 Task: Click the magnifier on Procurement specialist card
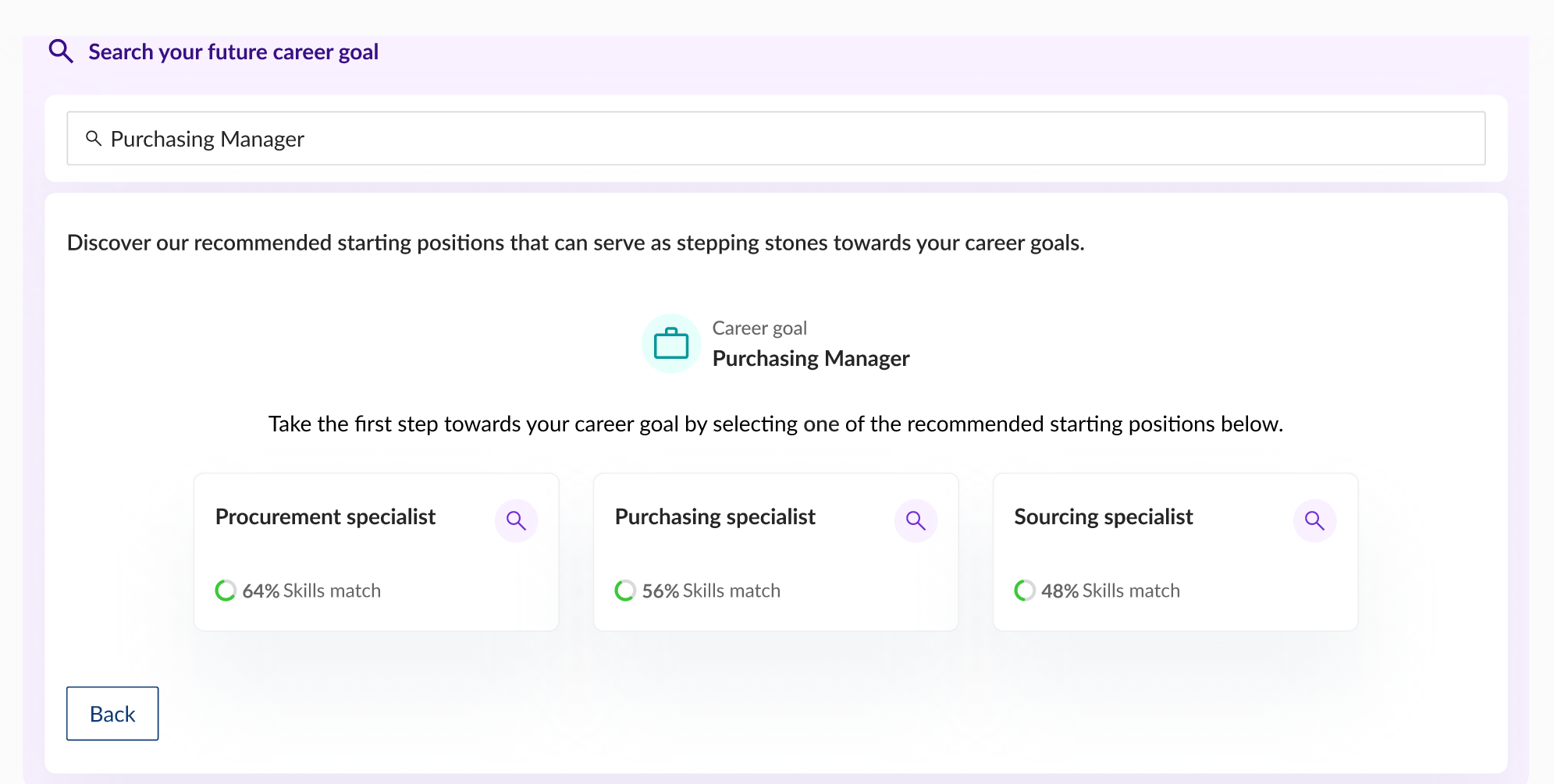click(x=516, y=520)
